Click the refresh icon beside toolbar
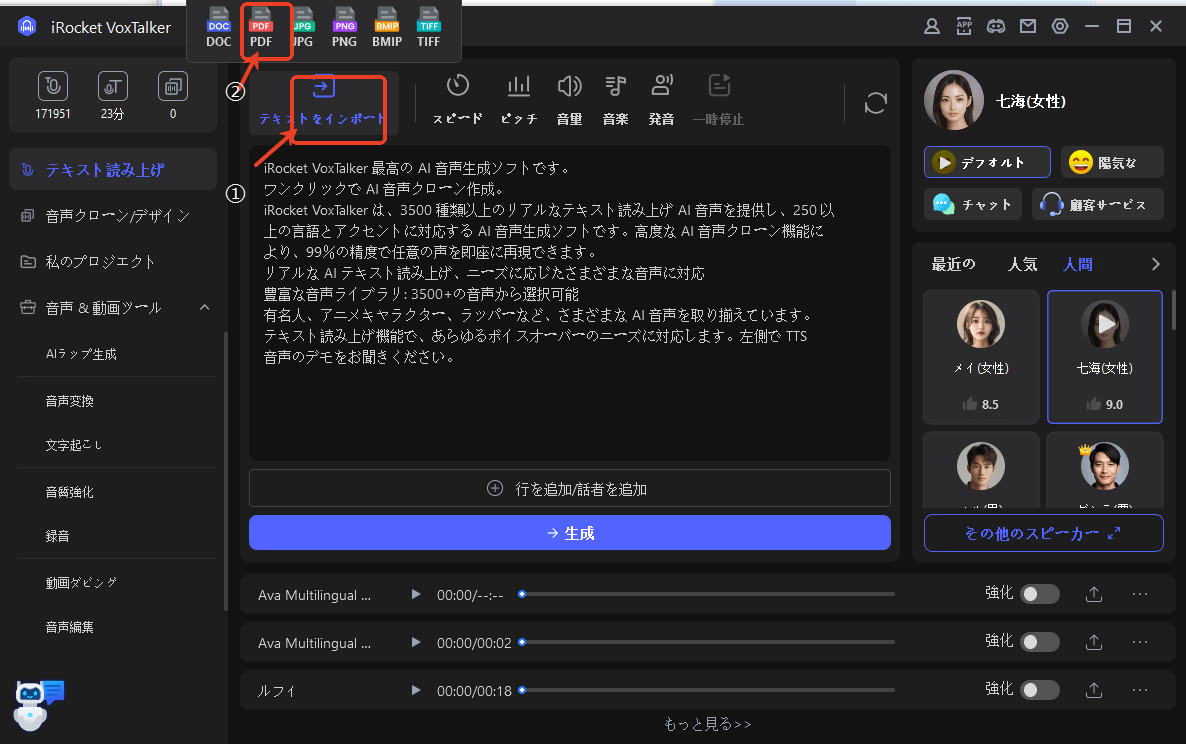The width and height of the screenshot is (1186, 744). pyautogui.click(x=875, y=103)
